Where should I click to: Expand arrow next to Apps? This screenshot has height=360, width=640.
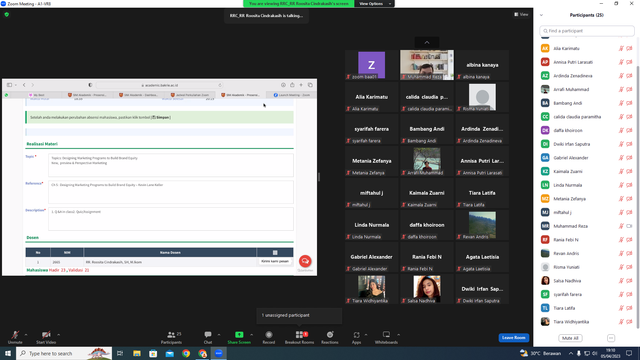tap(366, 335)
